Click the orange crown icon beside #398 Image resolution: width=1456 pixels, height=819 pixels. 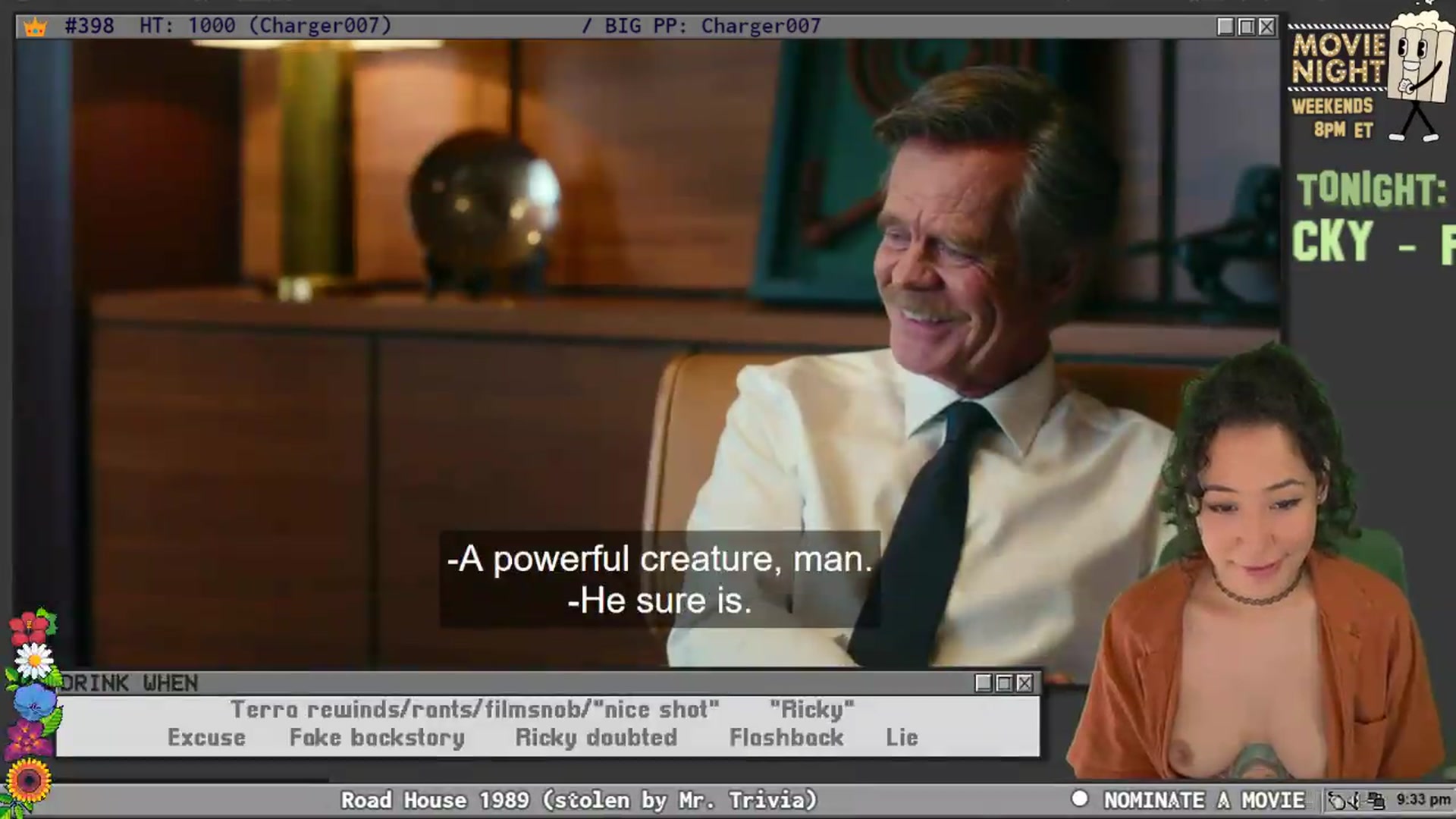point(35,27)
